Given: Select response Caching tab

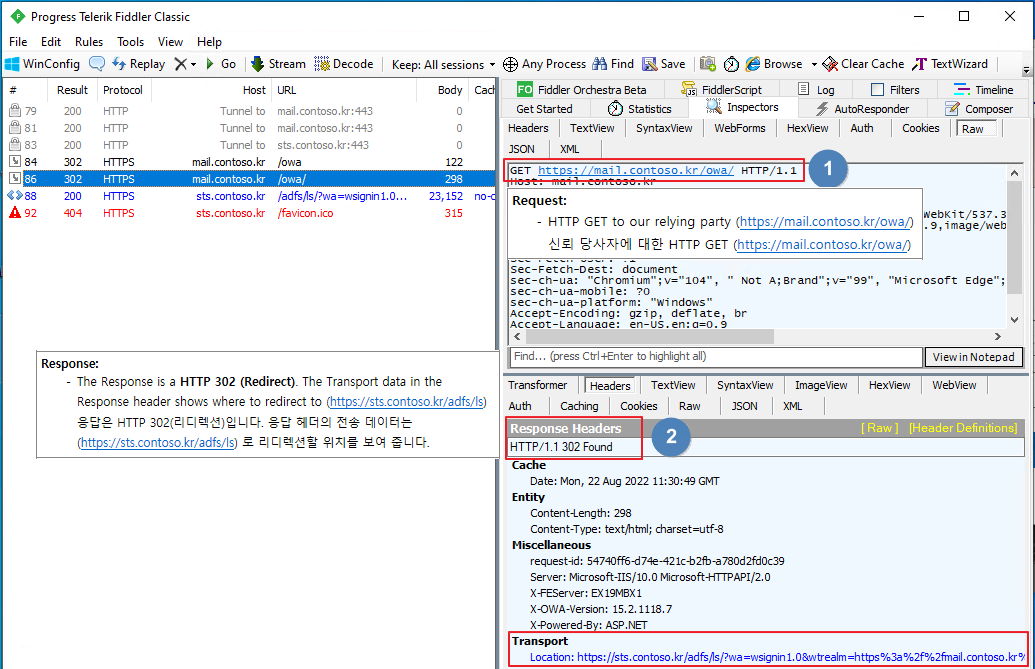Looking at the screenshot, I should (579, 406).
